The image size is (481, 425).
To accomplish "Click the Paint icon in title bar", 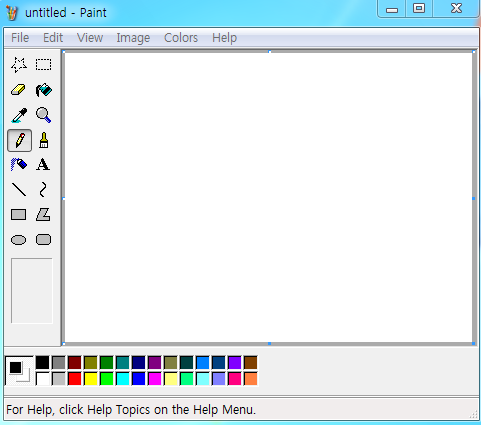I will click(x=12, y=13).
